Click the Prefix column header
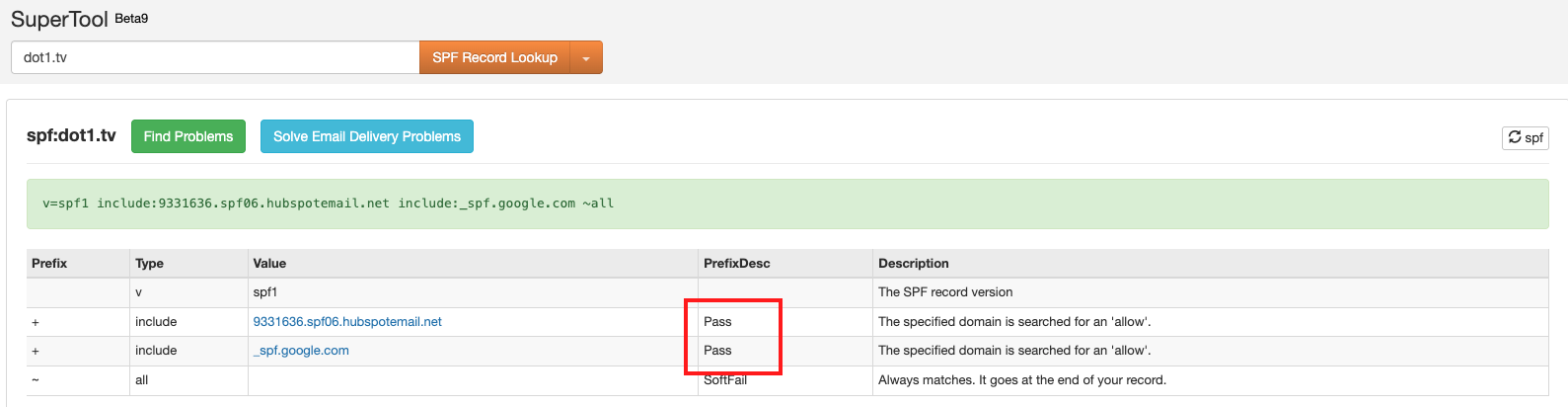The height and width of the screenshot is (407, 1568). pos(49,264)
